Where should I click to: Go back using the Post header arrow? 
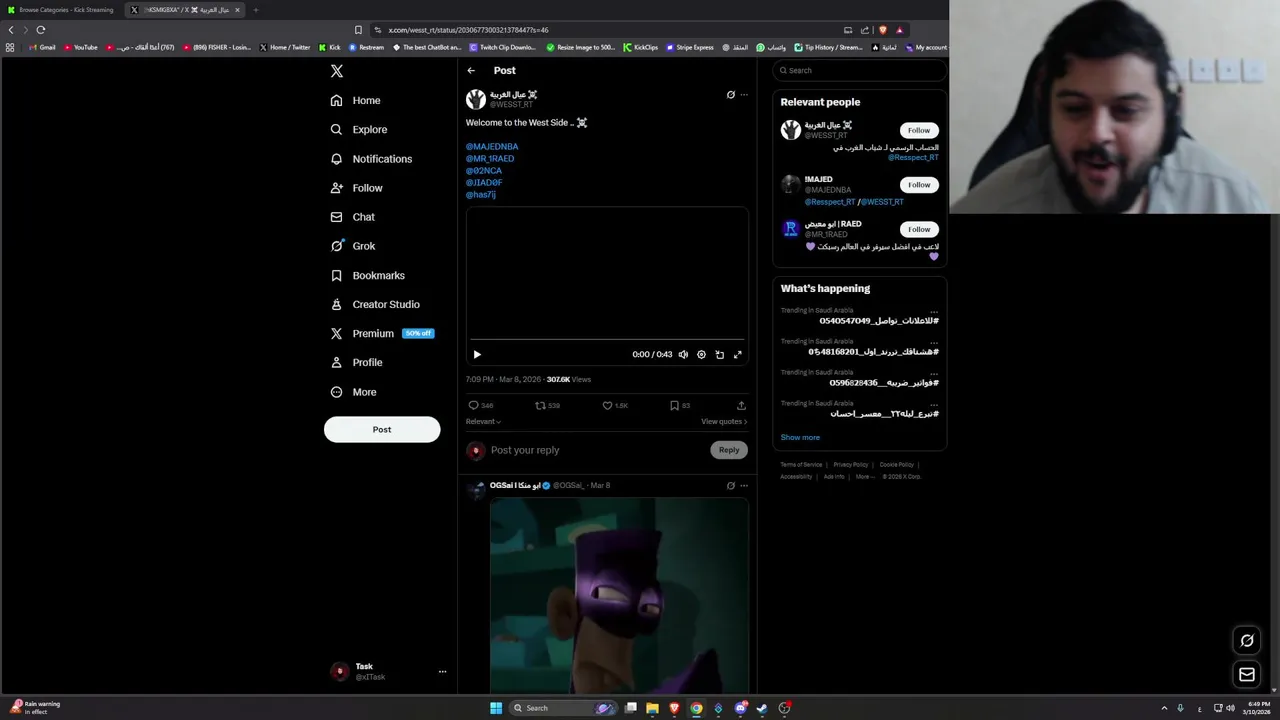click(x=471, y=70)
